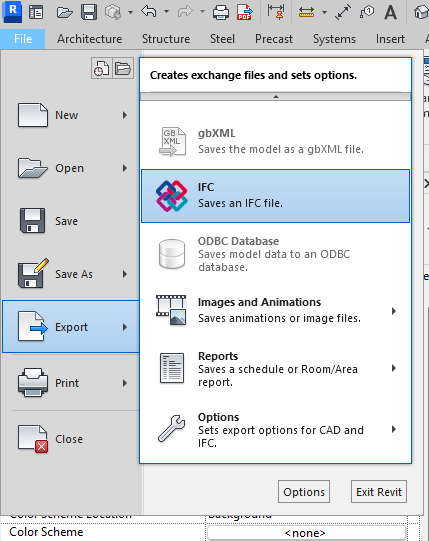Expand the Print submenu arrow

click(x=125, y=383)
